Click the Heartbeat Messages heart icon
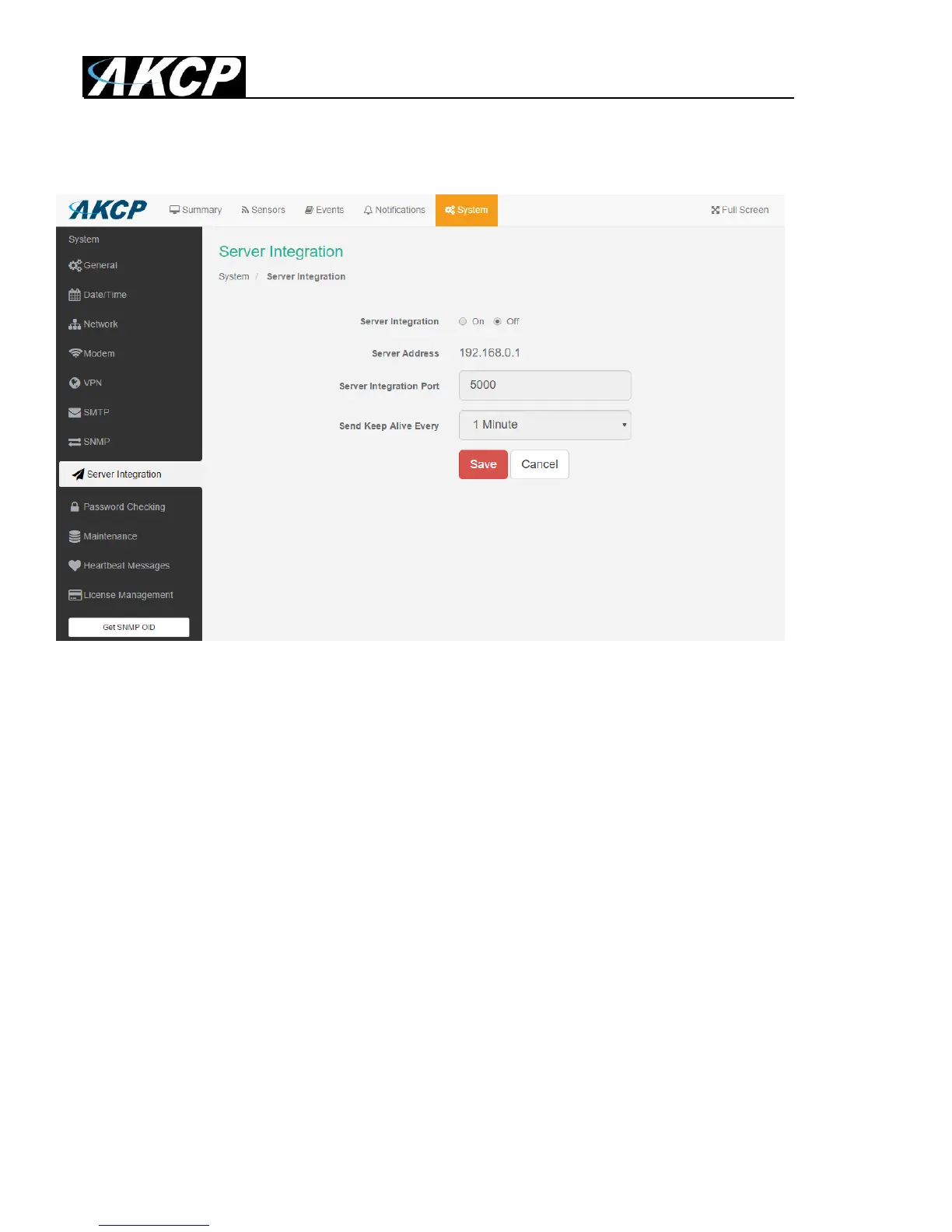Screen dimensions: 952x1232 pos(75,565)
